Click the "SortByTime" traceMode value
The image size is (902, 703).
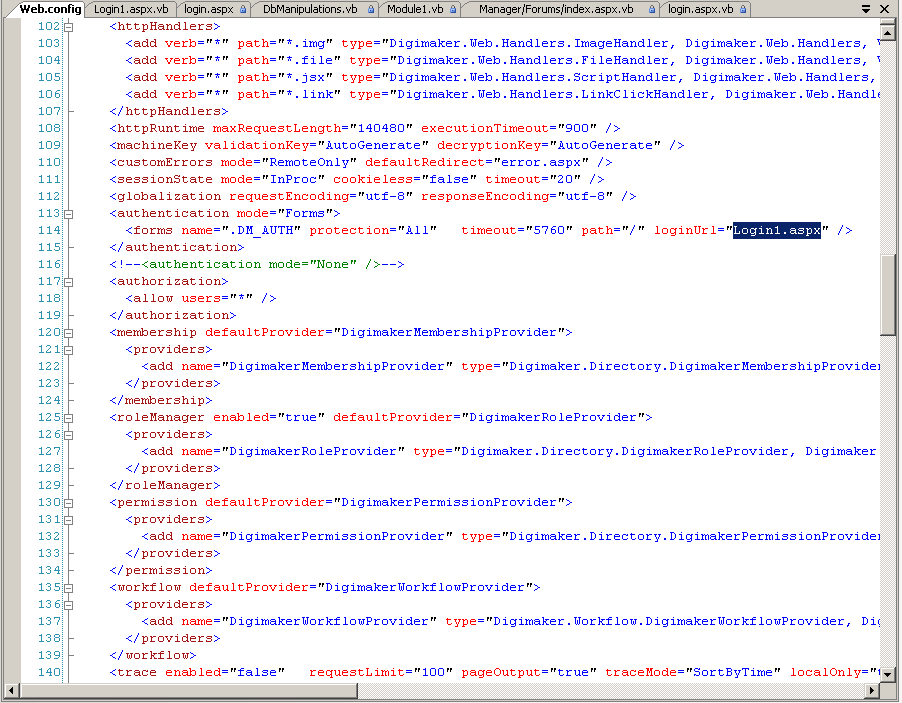pyautogui.click(x=733, y=673)
